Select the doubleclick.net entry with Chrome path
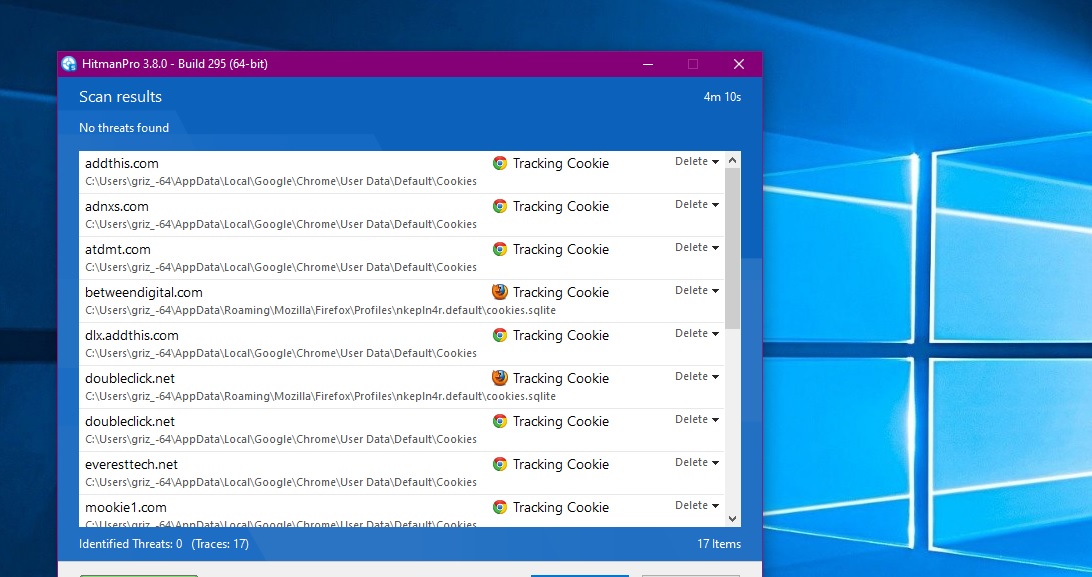Screen dimensions: 1092x577 (130, 422)
